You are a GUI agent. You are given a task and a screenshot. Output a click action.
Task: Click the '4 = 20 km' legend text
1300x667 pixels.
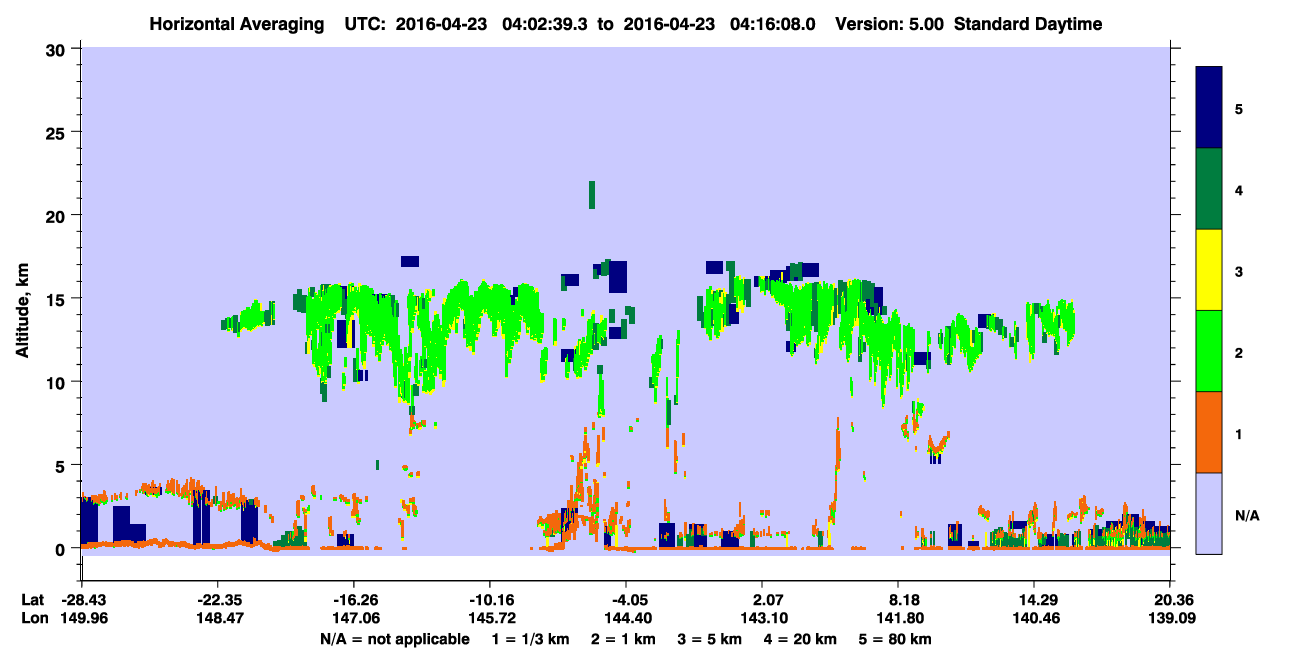pos(800,639)
